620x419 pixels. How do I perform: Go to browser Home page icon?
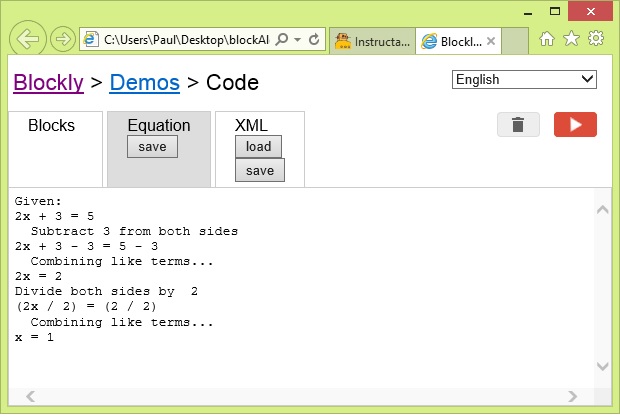tap(547, 39)
